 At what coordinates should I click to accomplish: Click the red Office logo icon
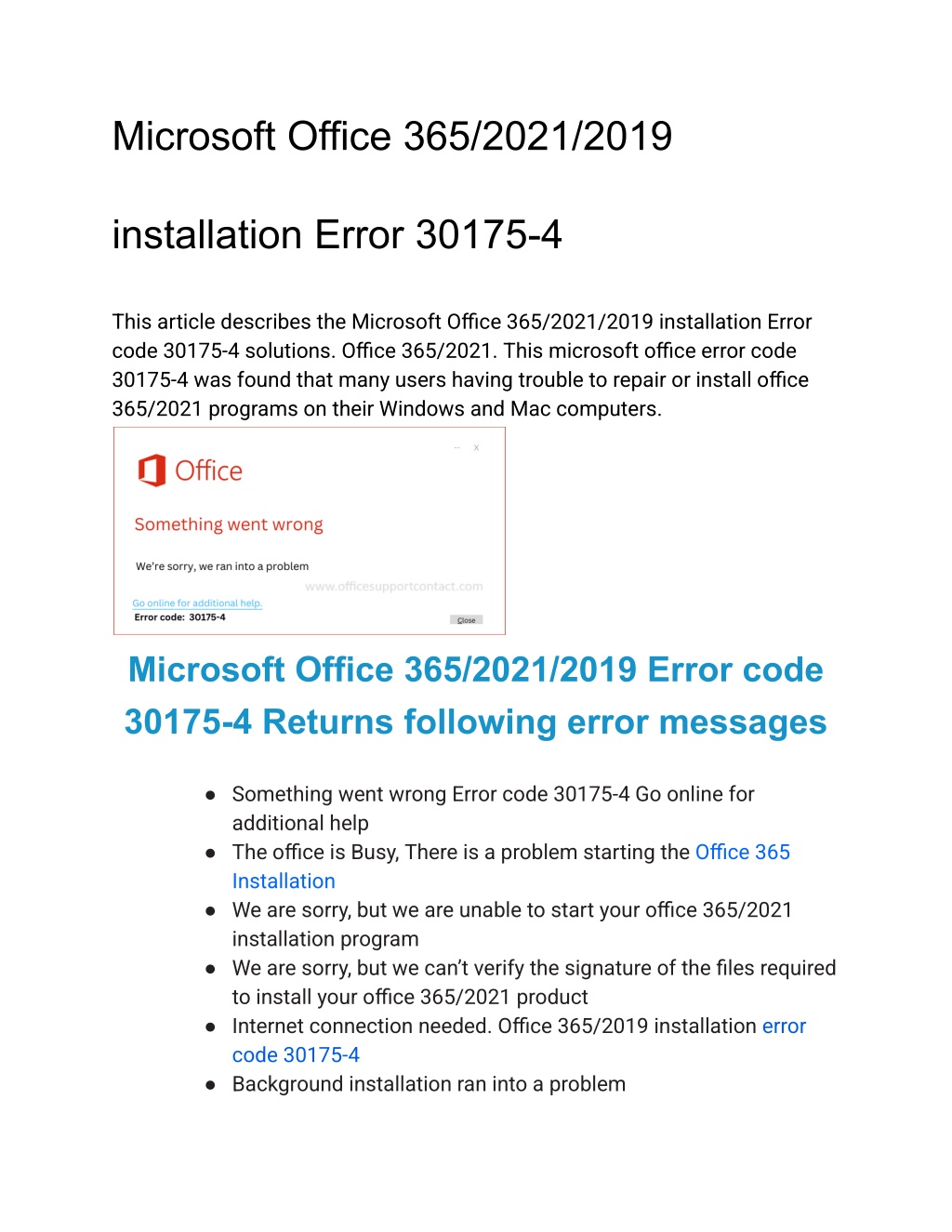[x=152, y=470]
